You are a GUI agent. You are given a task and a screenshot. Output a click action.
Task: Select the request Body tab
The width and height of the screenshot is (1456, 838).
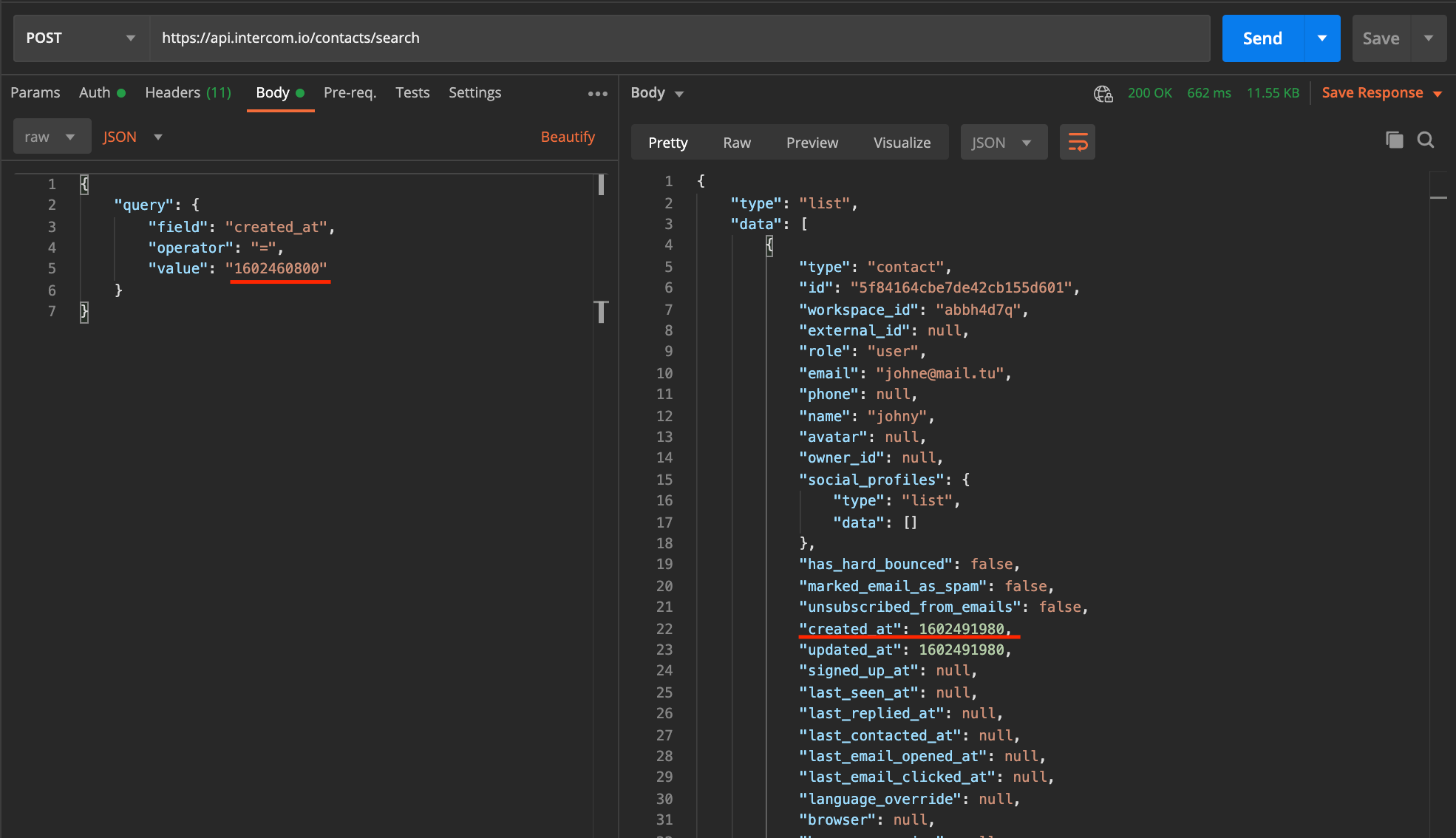coord(280,93)
